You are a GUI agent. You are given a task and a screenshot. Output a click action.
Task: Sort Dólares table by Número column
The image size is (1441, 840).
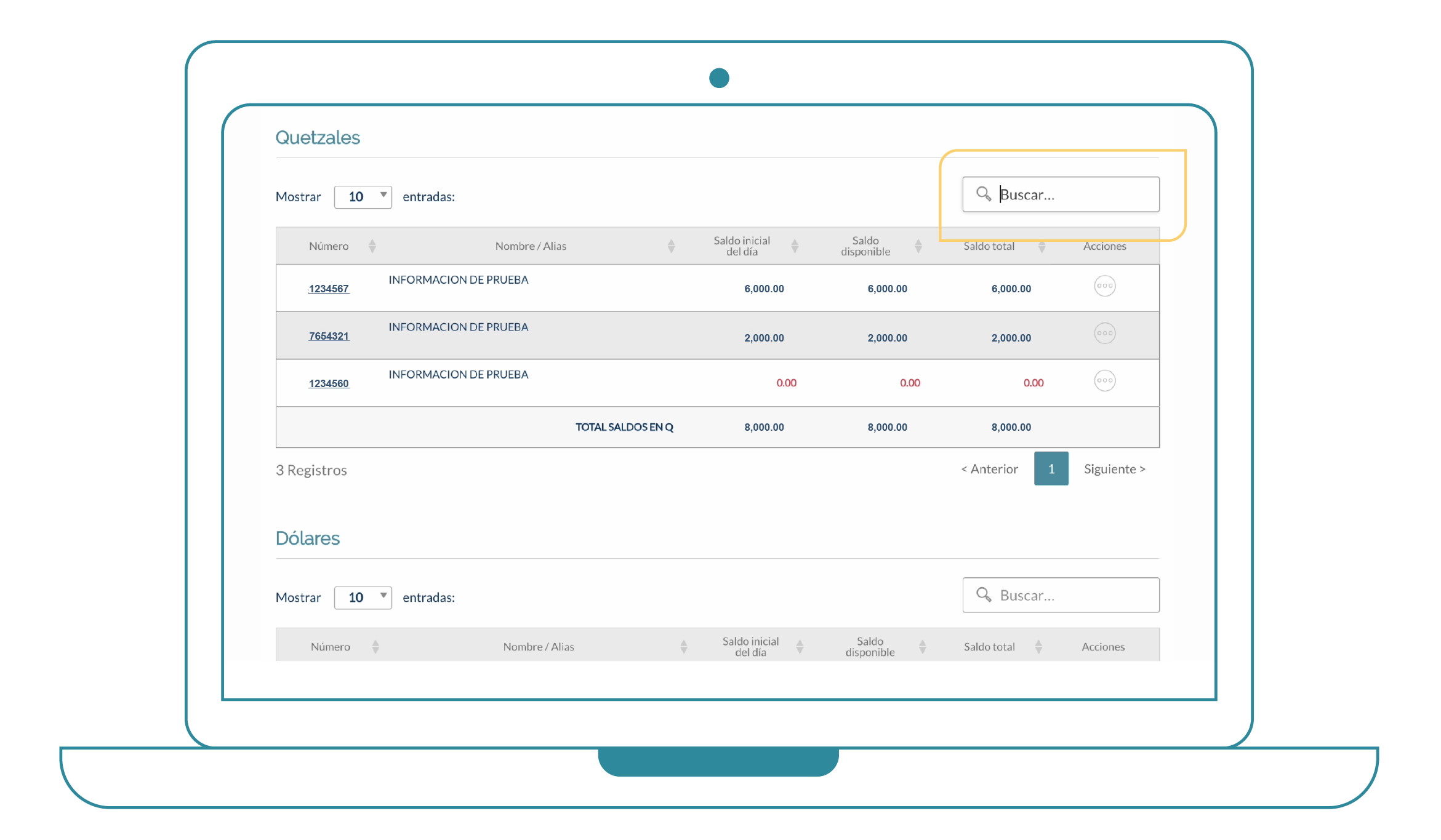point(375,647)
